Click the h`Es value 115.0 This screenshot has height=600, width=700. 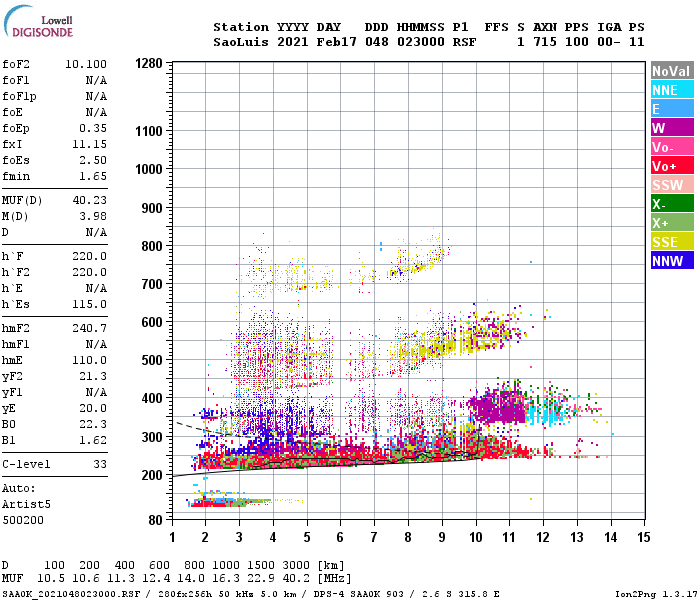[x=90, y=304]
